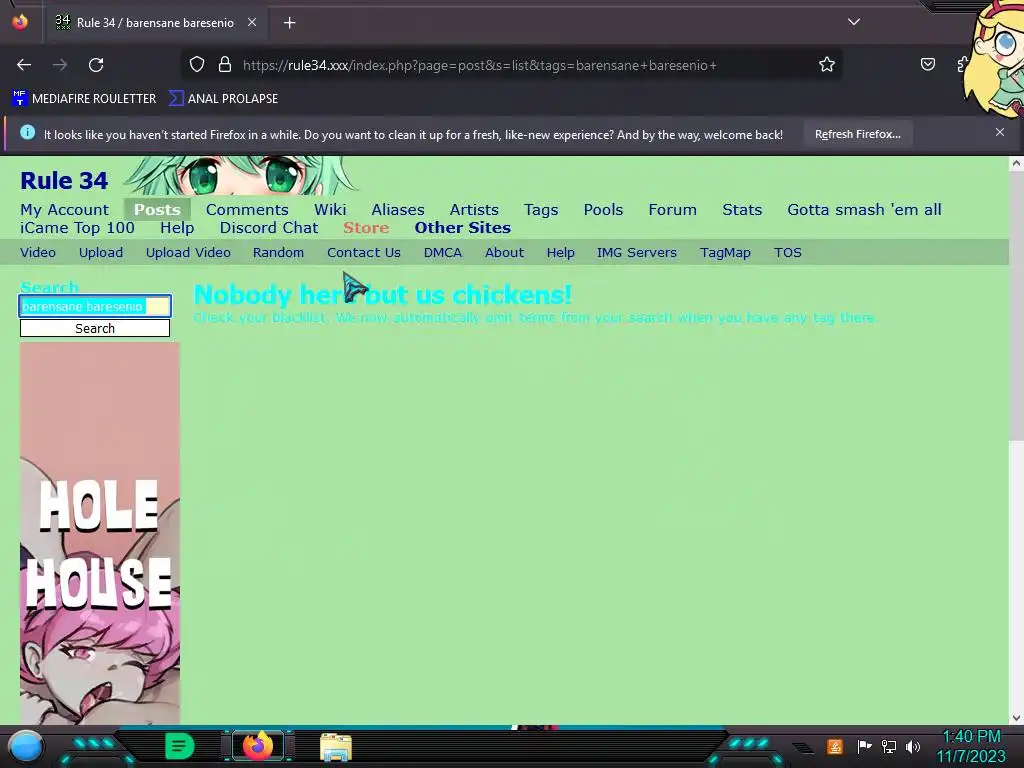The height and width of the screenshot is (768, 1024).
Task: Open the DMCA page
Action: coord(443,253)
